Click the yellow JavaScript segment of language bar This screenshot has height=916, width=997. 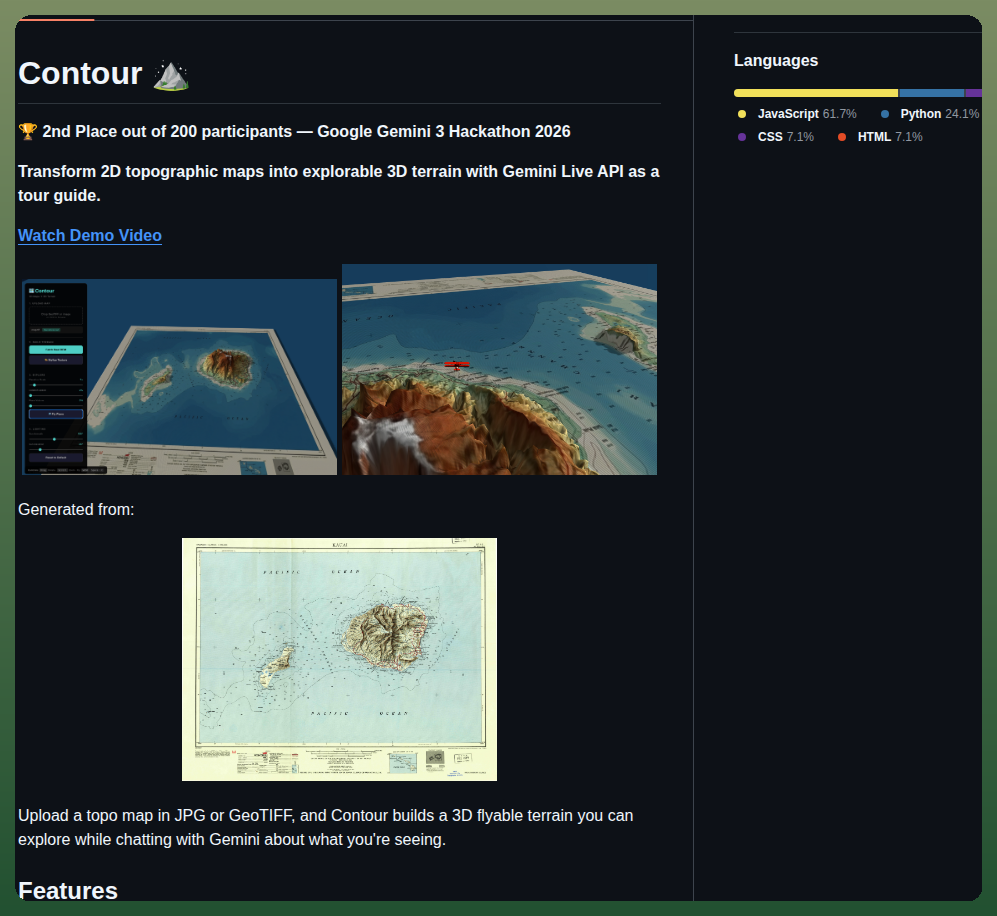pyautogui.click(x=816, y=93)
